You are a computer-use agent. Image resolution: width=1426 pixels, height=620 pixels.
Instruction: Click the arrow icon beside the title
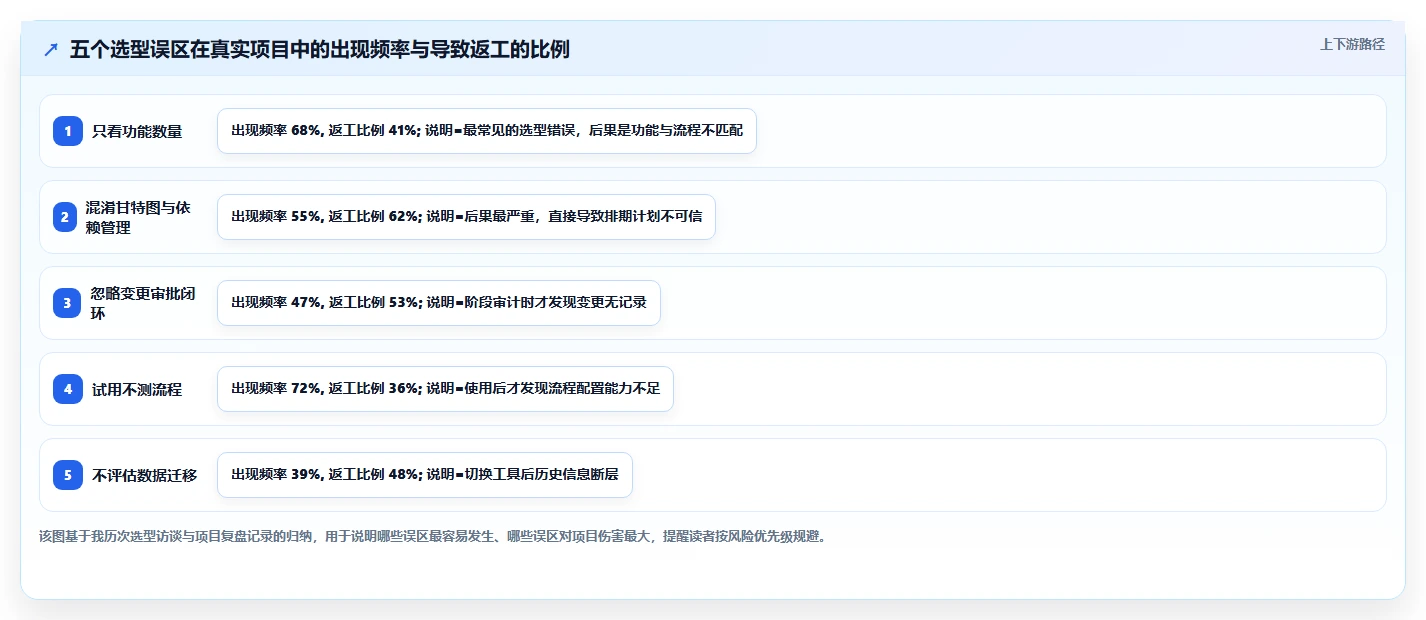tap(51, 49)
